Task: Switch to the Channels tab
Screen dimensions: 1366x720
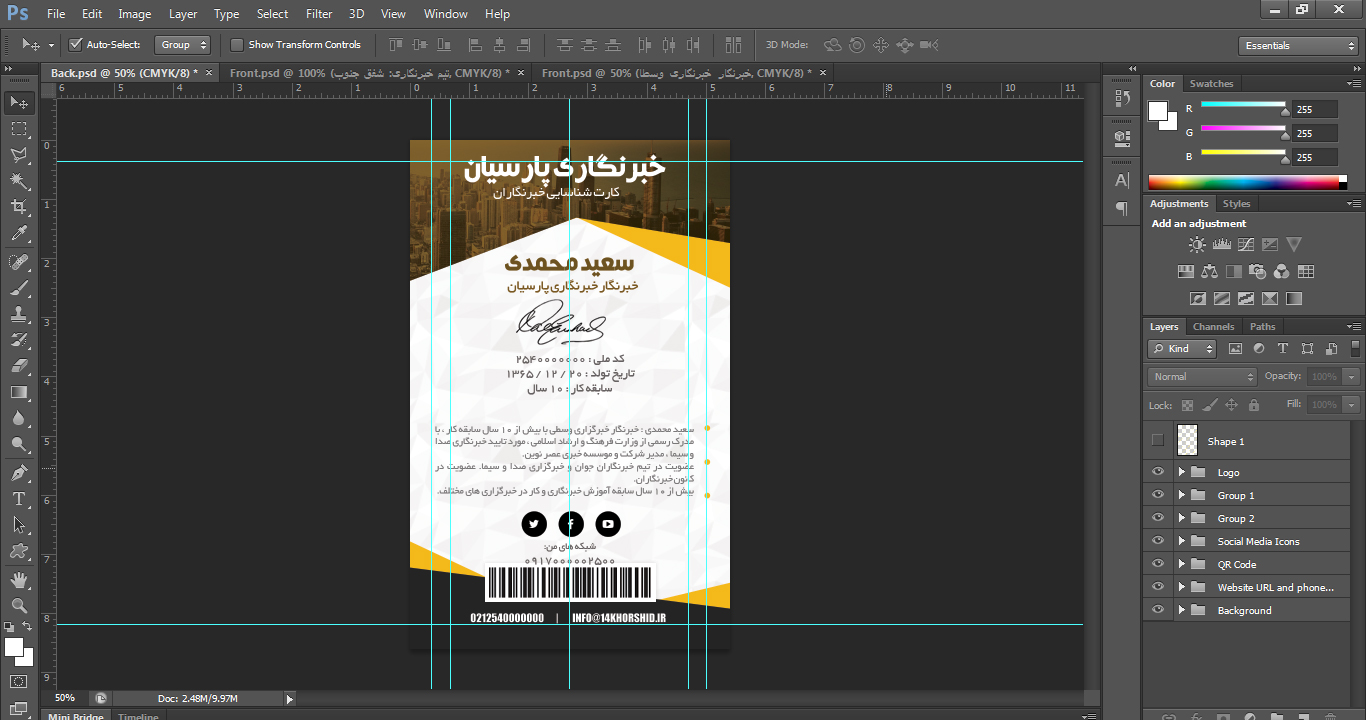Action: [x=1213, y=326]
